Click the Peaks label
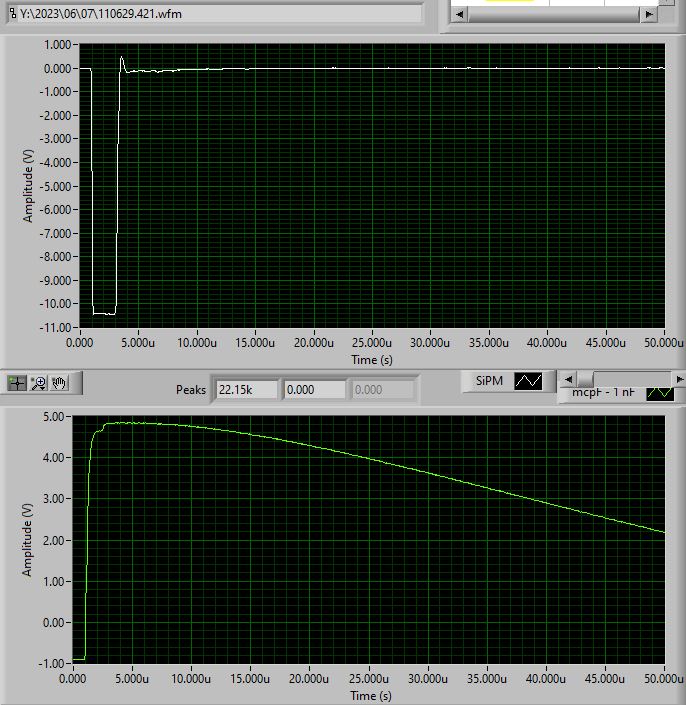Screen dimensions: 686x705 tap(191, 389)
